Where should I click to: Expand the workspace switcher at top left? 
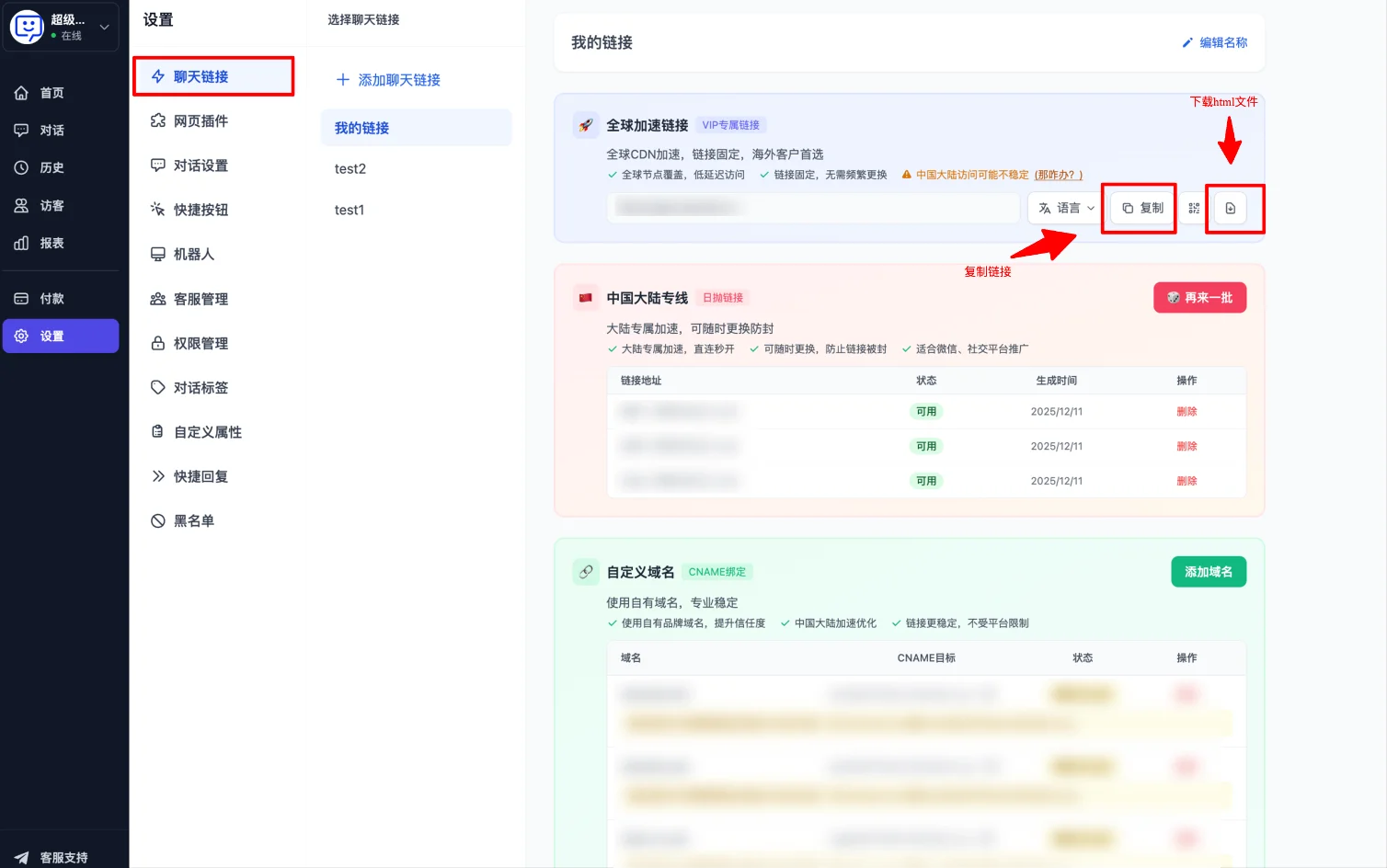click(104, 27)
